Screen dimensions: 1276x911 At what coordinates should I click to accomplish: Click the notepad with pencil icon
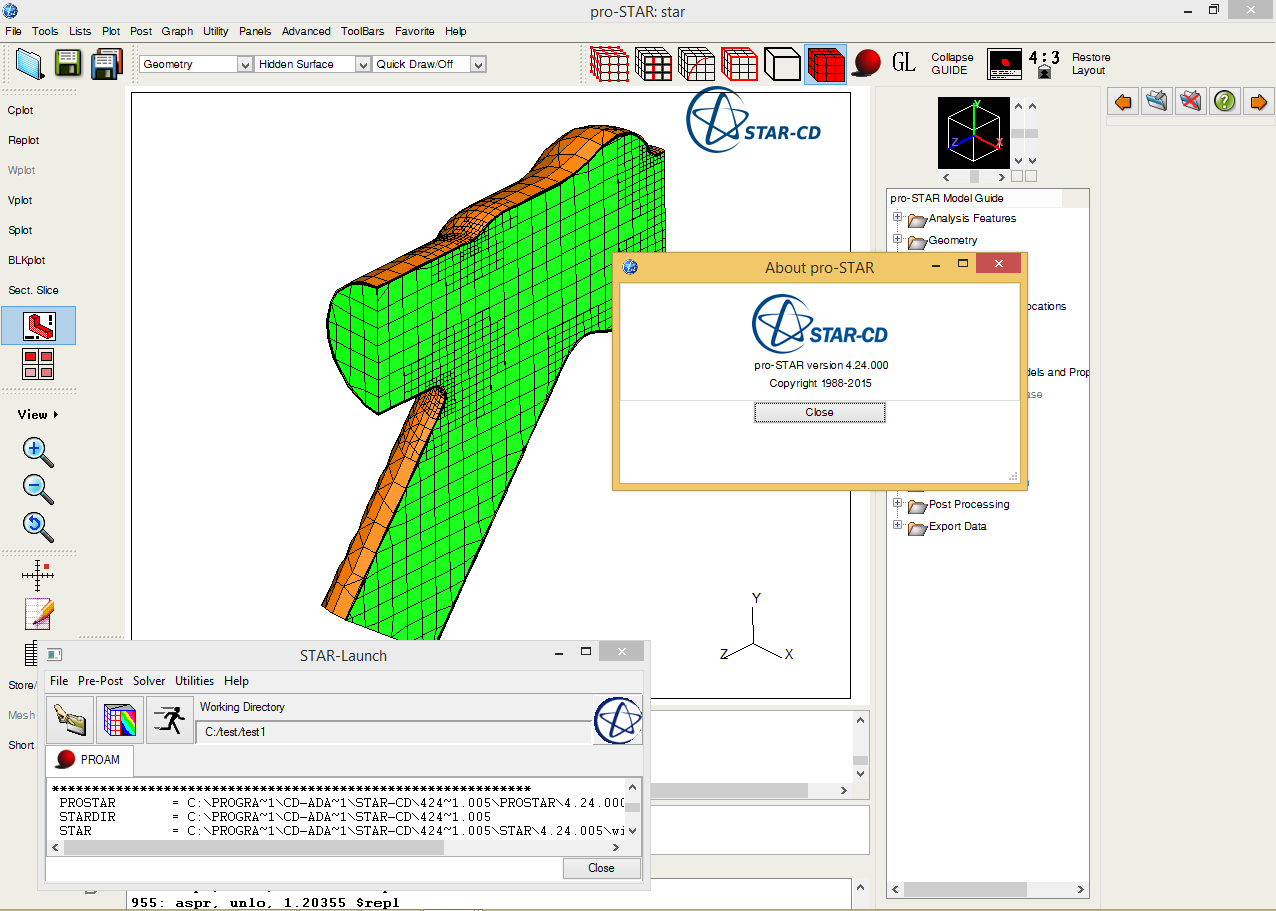(38, 614)
